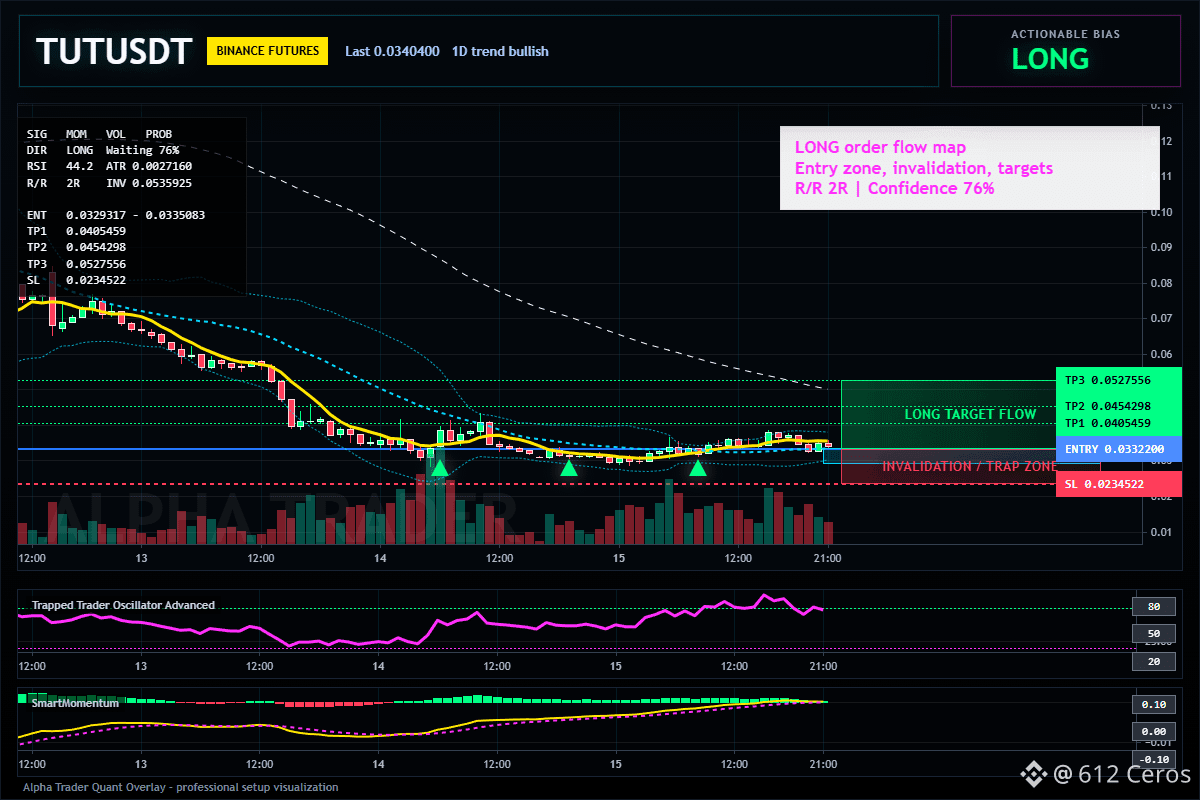Screen dimensions: 1200x800
Task: Click the Trapped Trader Oscillator Advanced title
Action: 123,605
